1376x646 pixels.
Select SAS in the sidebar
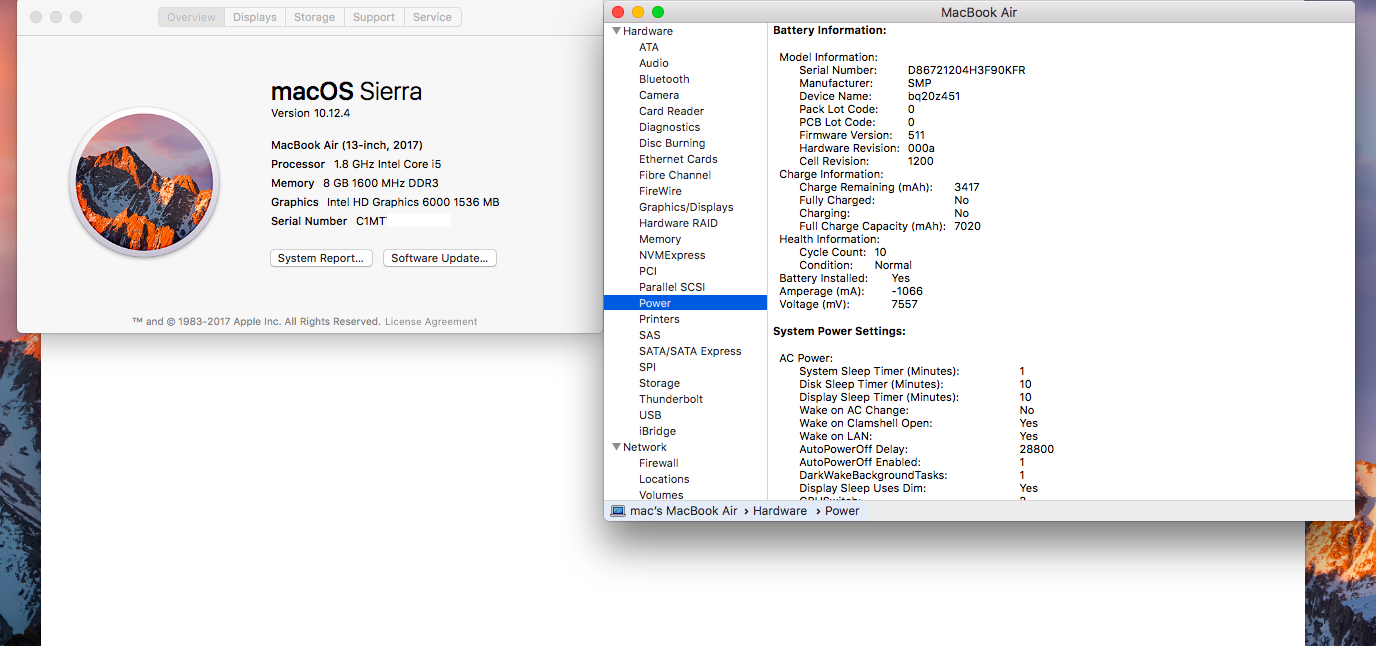point(650,335)
